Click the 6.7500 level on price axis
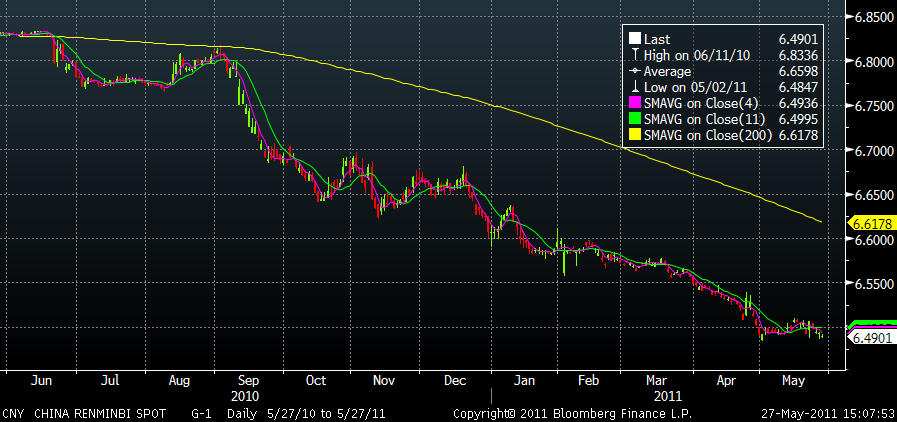Image resolution: width=897 pixels, height=422 pixels. 871,106
